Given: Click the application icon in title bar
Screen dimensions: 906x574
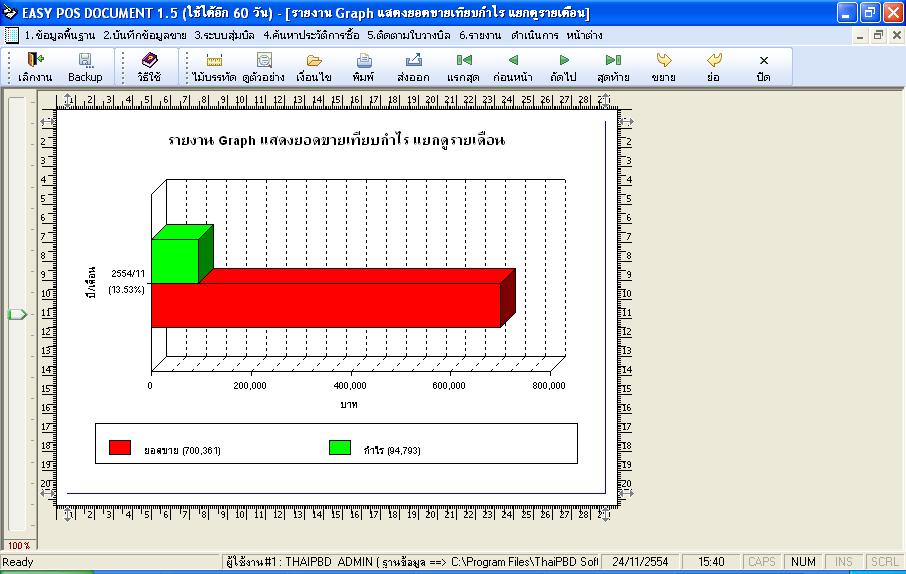Looking at the screenshot, I should 10,12.
